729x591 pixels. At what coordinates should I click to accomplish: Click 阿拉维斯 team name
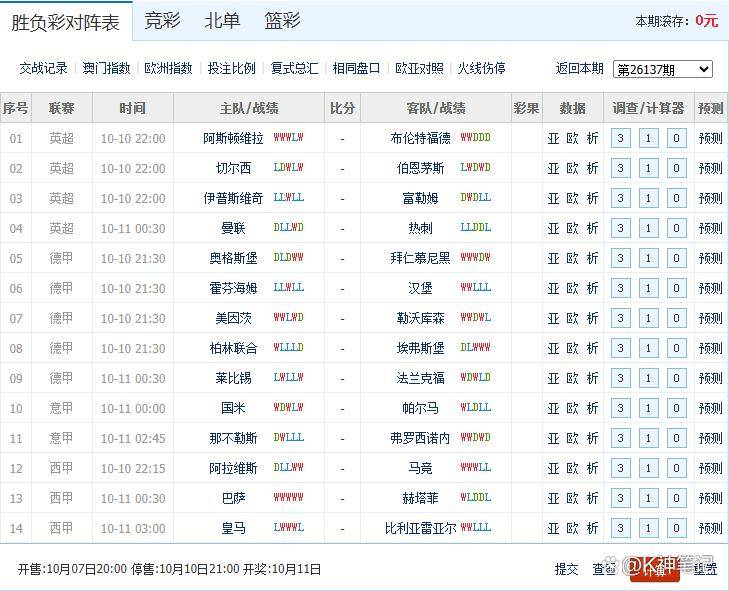(233, 468)
